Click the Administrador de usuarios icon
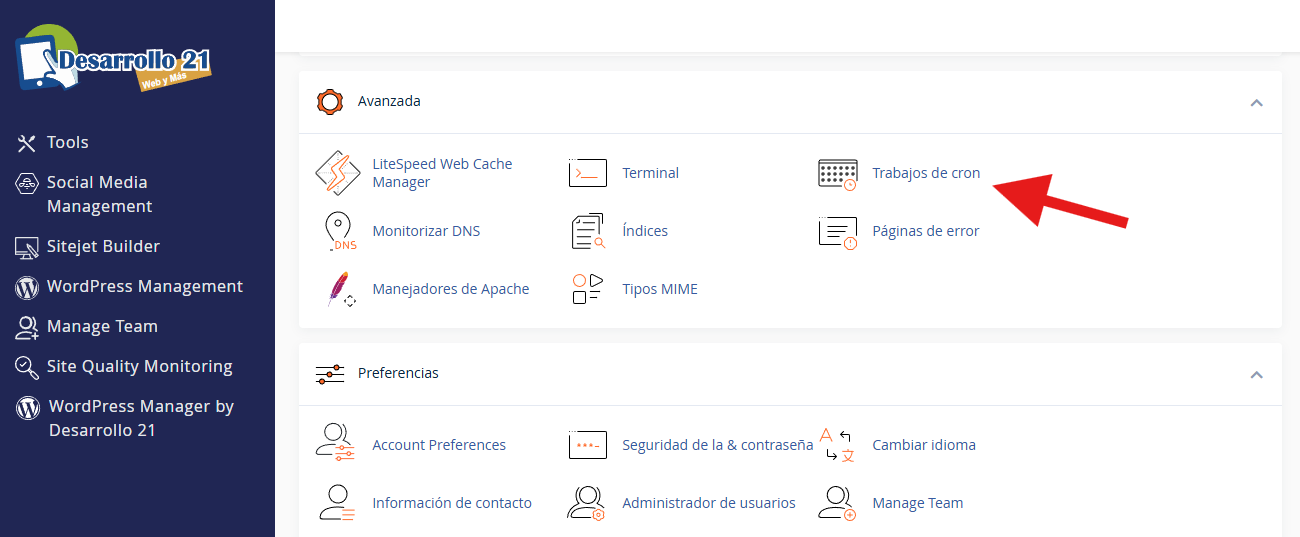 [x=587, y=503]
